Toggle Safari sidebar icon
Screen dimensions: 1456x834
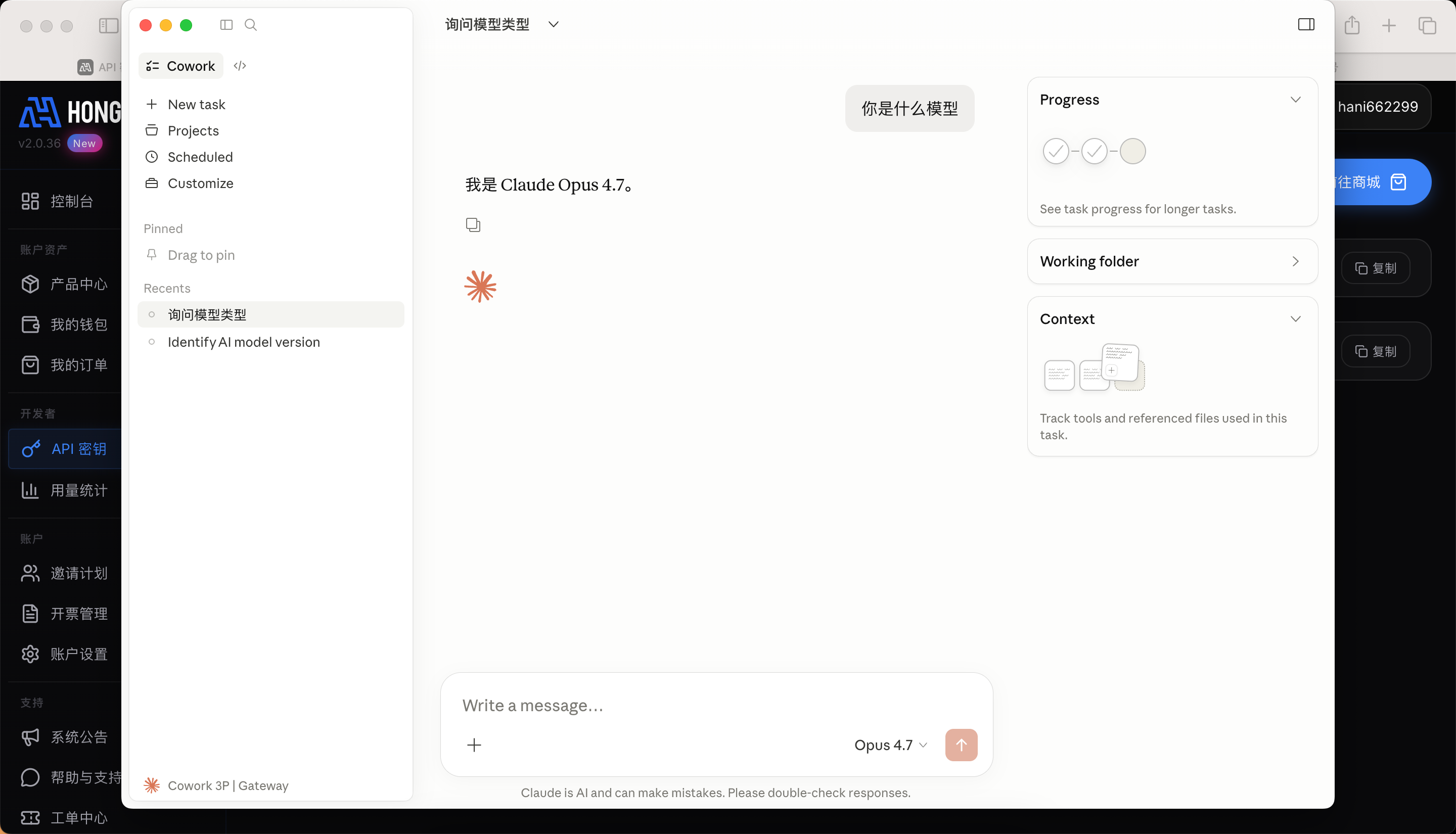(108, 25)
